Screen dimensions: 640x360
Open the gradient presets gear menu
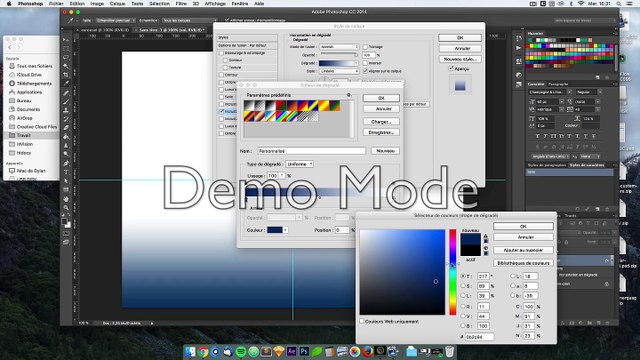pos(349,95)
